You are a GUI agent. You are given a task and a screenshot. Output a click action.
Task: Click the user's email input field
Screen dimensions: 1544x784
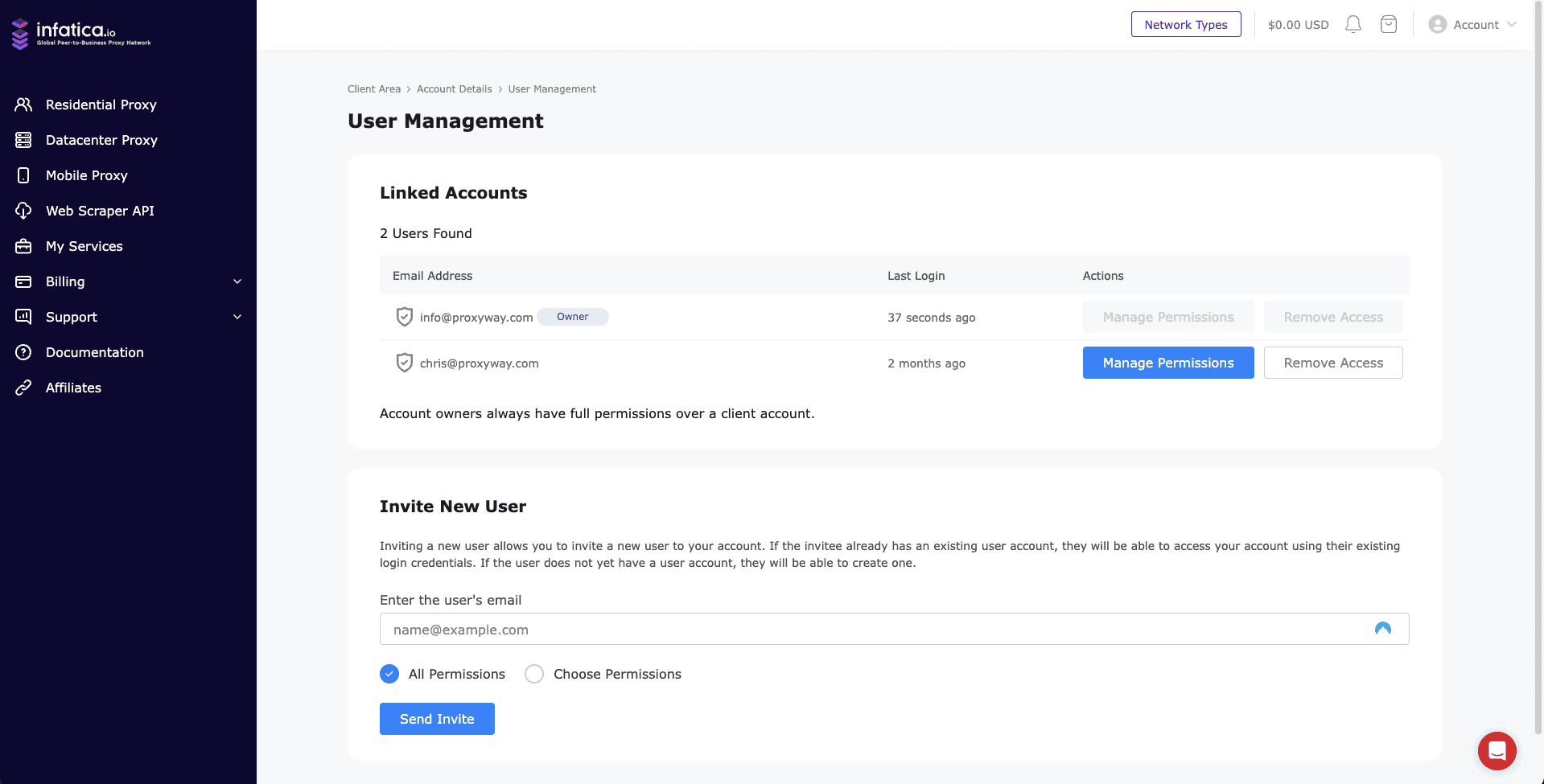point(895,629)
